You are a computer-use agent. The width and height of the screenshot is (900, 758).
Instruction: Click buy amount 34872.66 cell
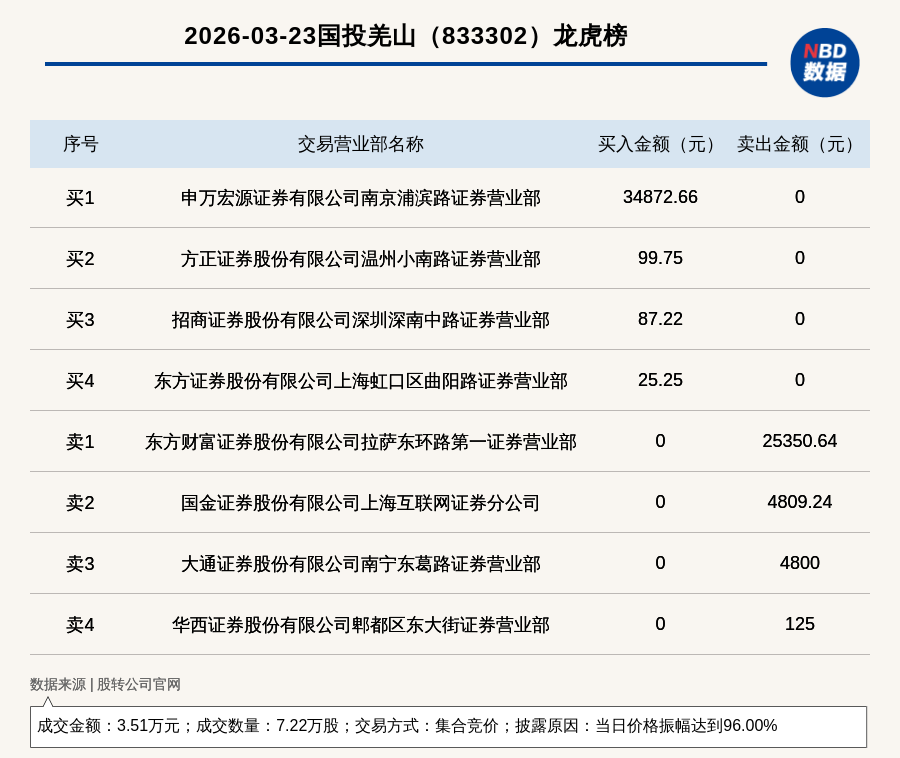[x=660, y=197]
